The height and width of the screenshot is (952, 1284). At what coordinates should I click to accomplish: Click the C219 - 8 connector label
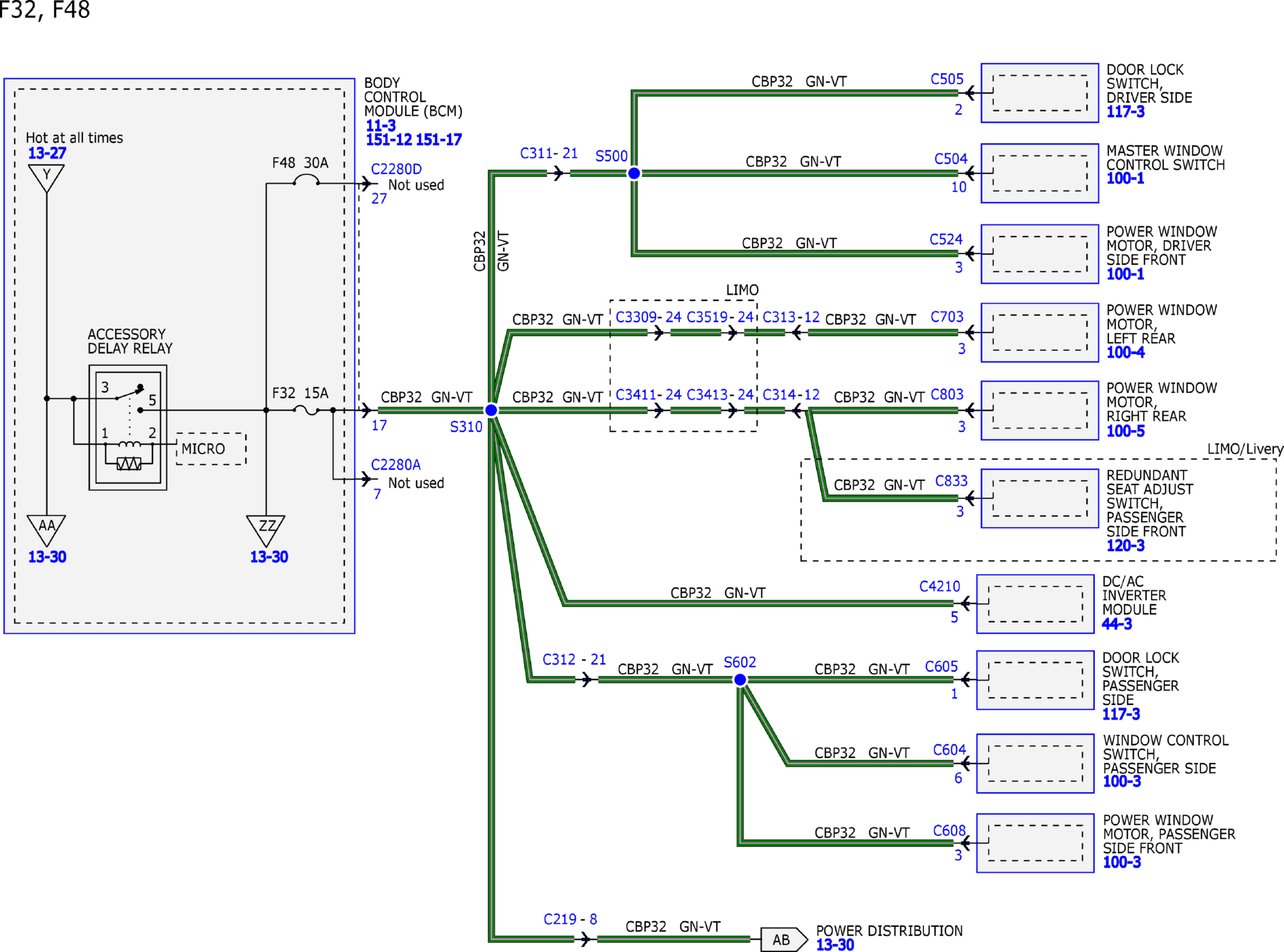click(570, 919)
